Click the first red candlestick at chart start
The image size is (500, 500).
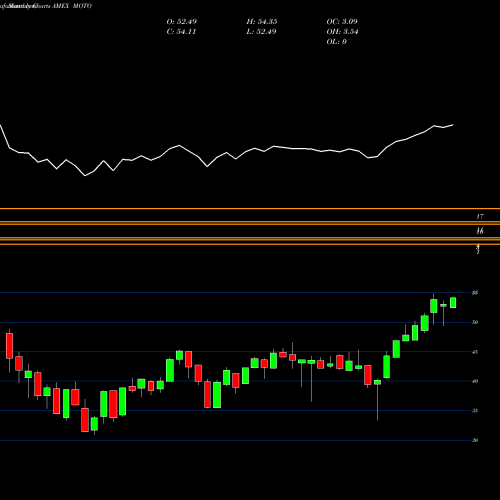(x=9, y=346)
